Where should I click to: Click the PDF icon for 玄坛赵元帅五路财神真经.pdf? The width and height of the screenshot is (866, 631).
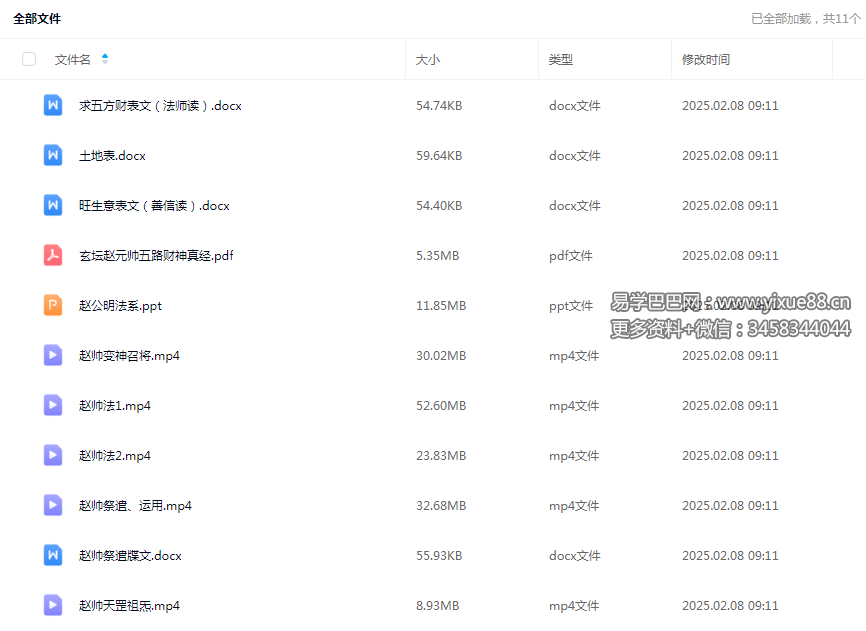click(53, 255)
